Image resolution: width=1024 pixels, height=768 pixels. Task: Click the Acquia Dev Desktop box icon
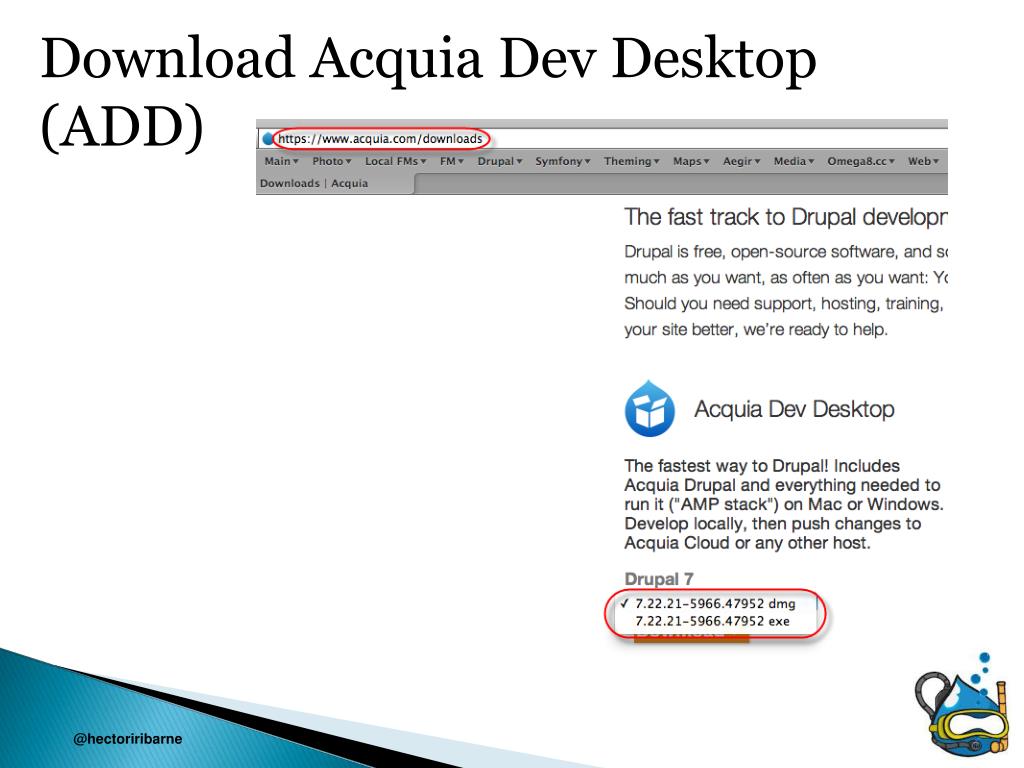pos(650,409)
